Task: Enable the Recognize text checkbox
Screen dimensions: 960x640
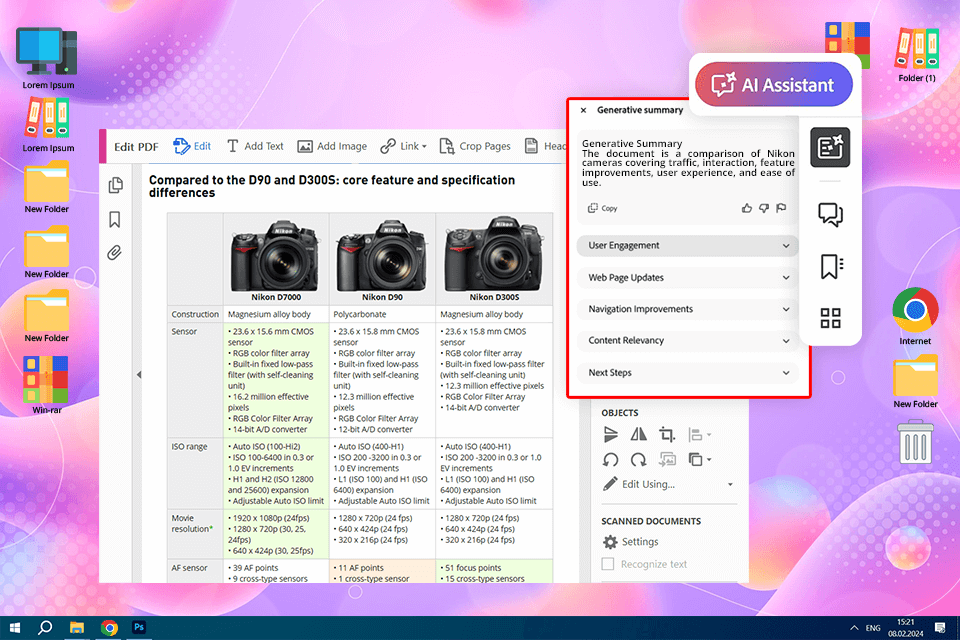Action: (x=608, y=564)
